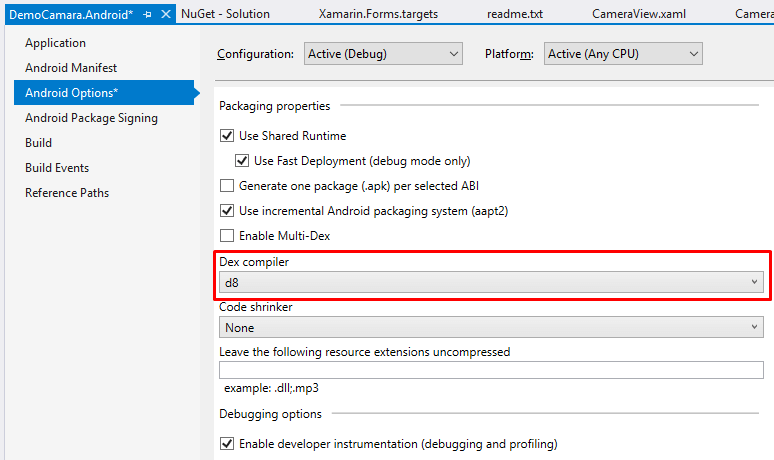Expand the Dex compiler dropdown
The height and width of the screenshot is (460, 774).
coord(491,282)
